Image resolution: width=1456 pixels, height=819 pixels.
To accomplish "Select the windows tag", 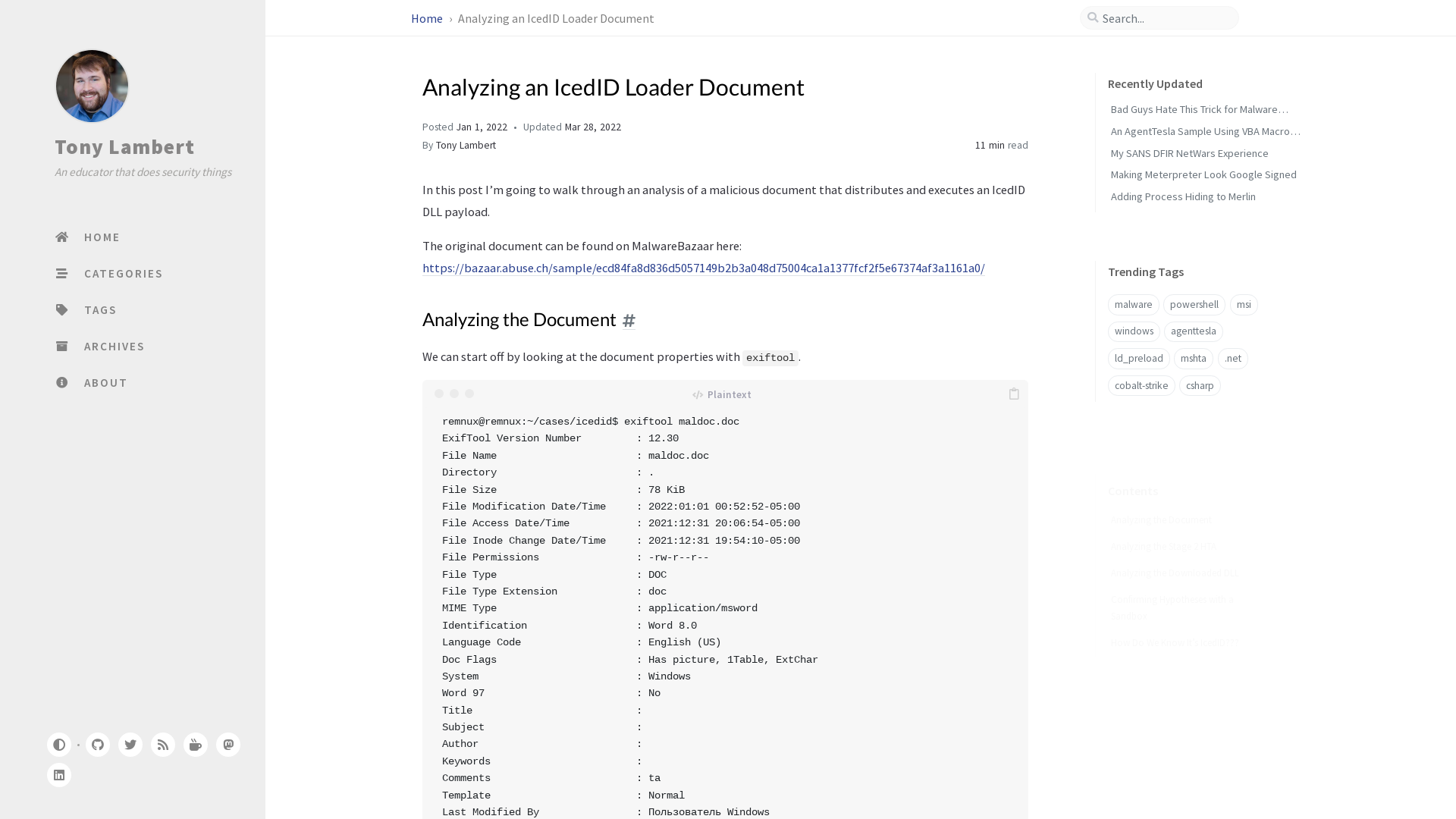I will tap(1134, 331).
